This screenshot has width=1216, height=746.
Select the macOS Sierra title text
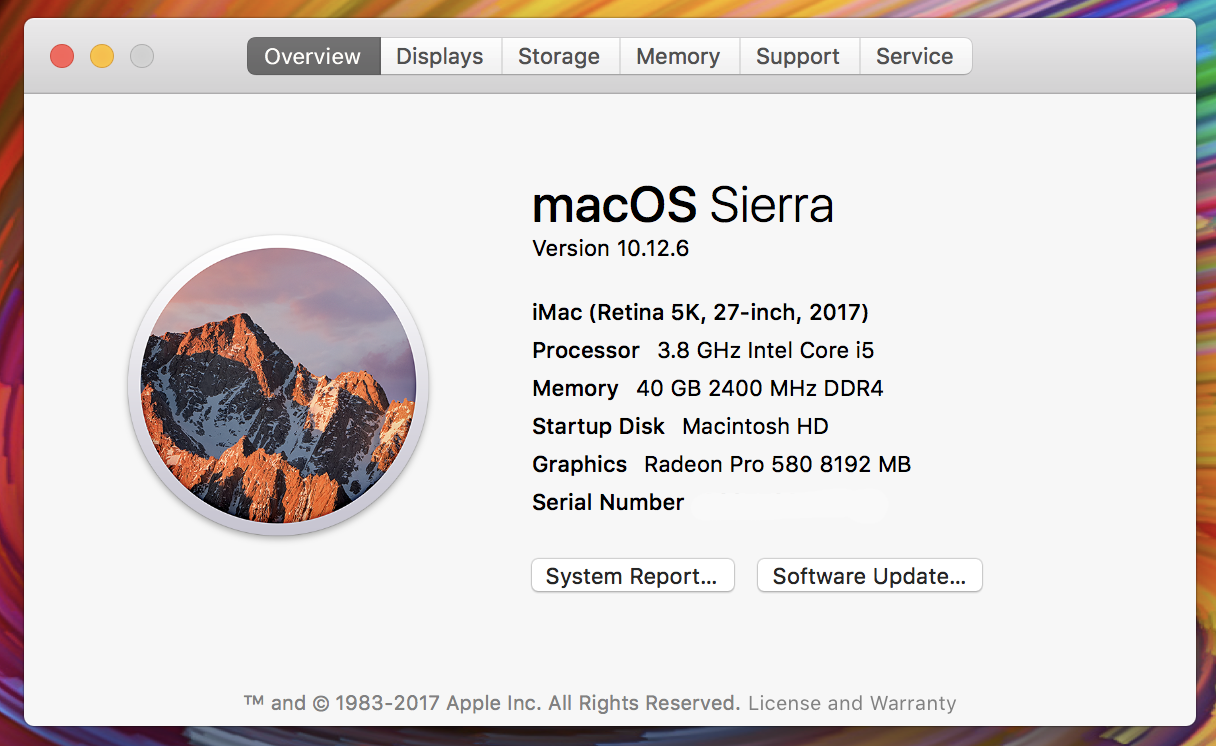[x=683, y=205]
